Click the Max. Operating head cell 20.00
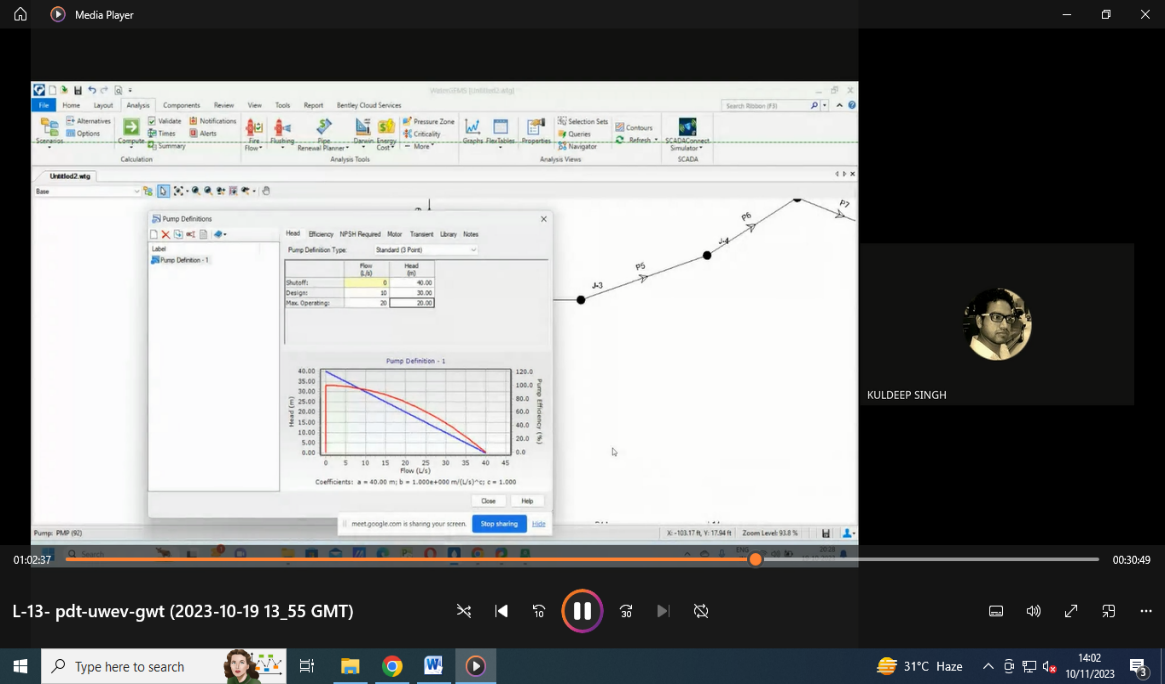 (x=412, y=303)
